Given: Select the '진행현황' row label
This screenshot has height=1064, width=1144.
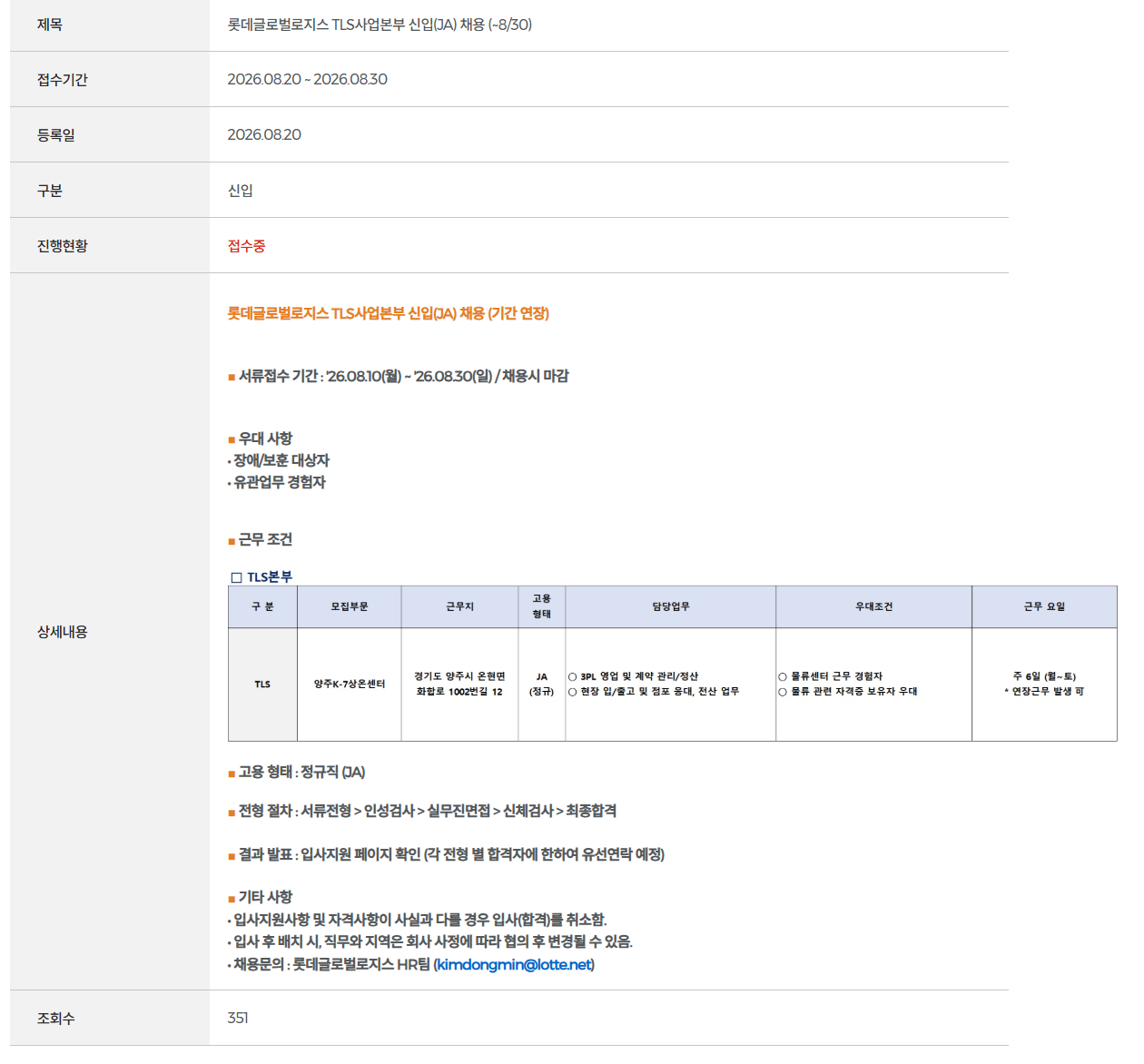Looking at the screenshot, I should pos(63,246).
